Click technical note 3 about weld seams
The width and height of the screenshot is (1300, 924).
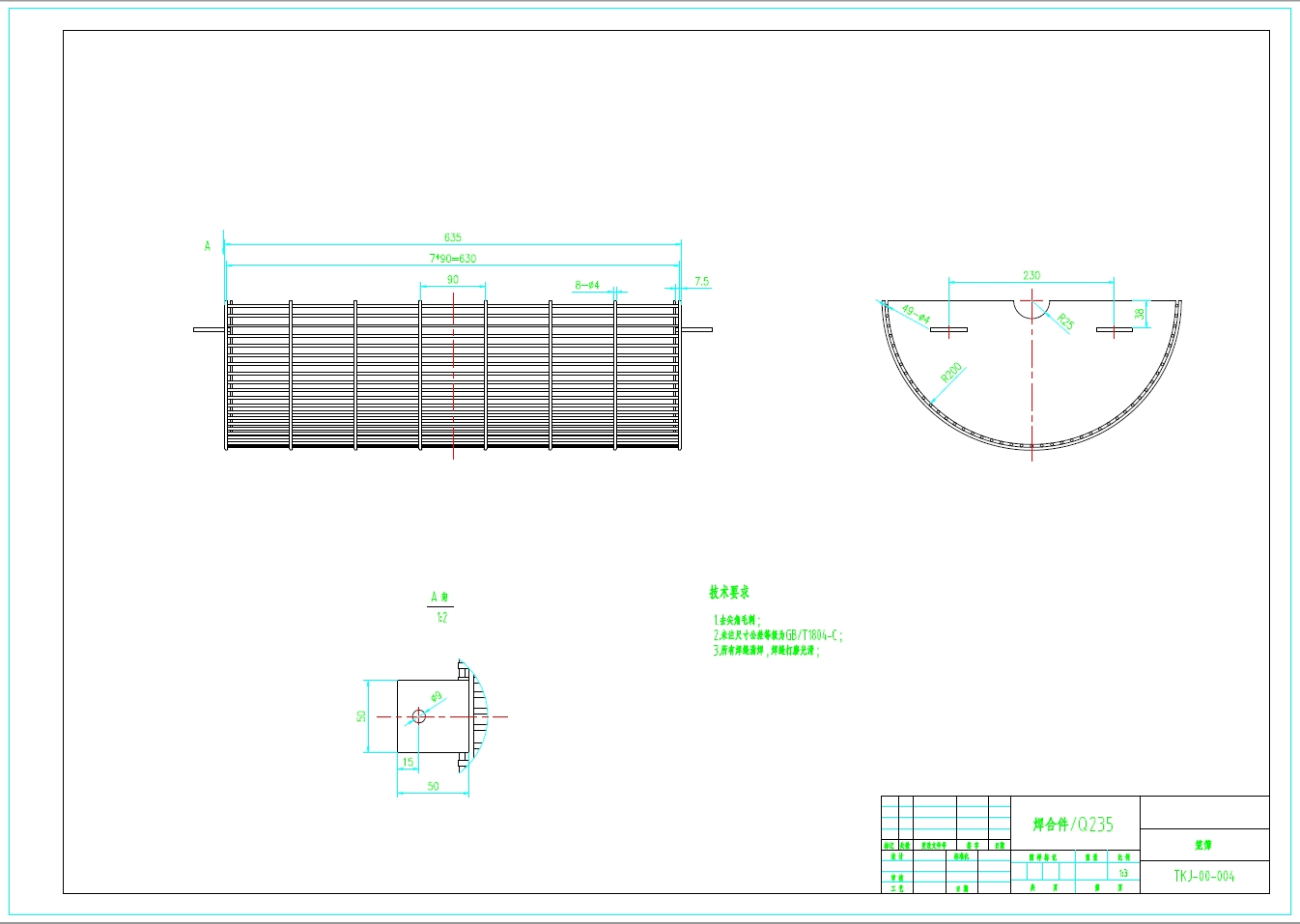pos(767,651)
